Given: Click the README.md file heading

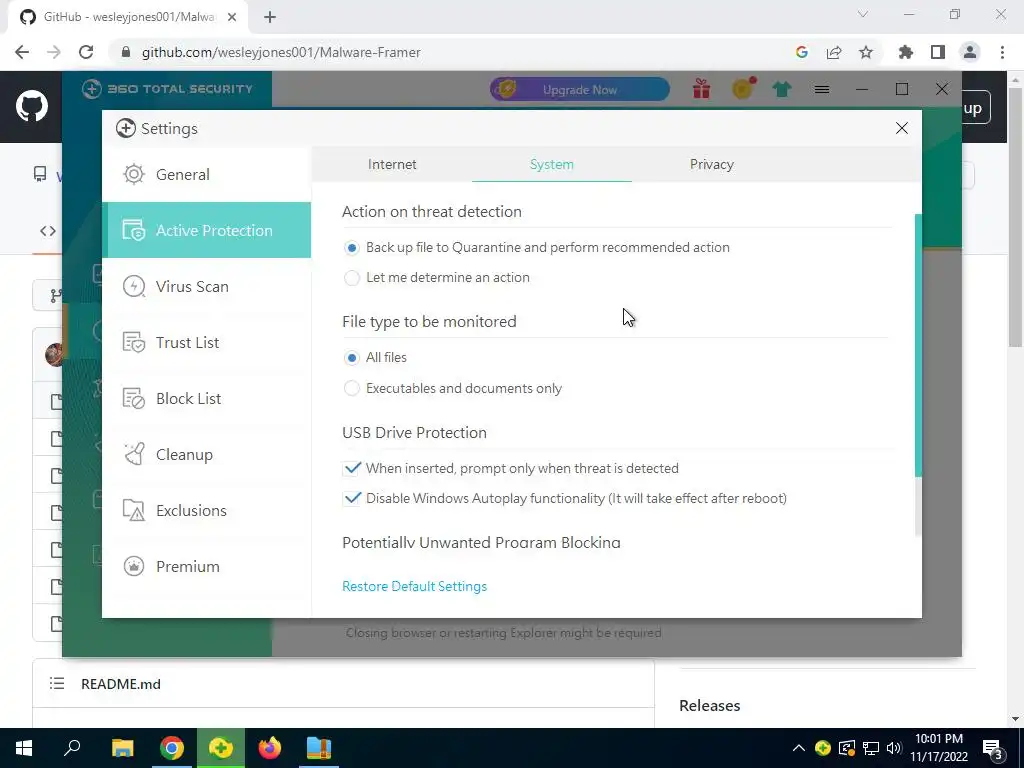Looking at the screenshot, I should [x=121, y=684].
